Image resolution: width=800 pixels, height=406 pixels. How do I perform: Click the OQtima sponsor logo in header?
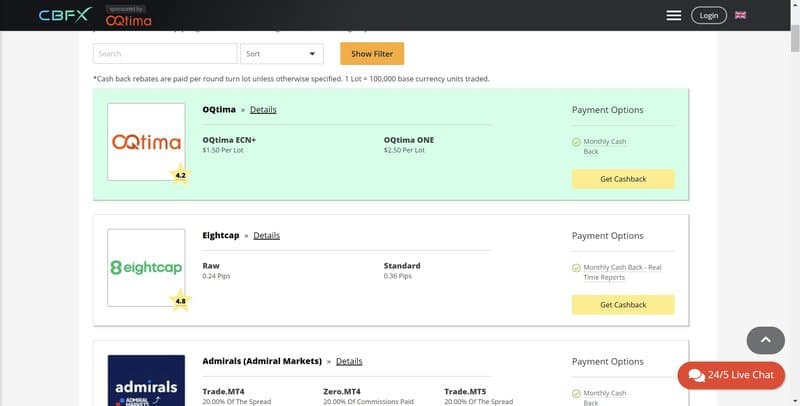129,20
